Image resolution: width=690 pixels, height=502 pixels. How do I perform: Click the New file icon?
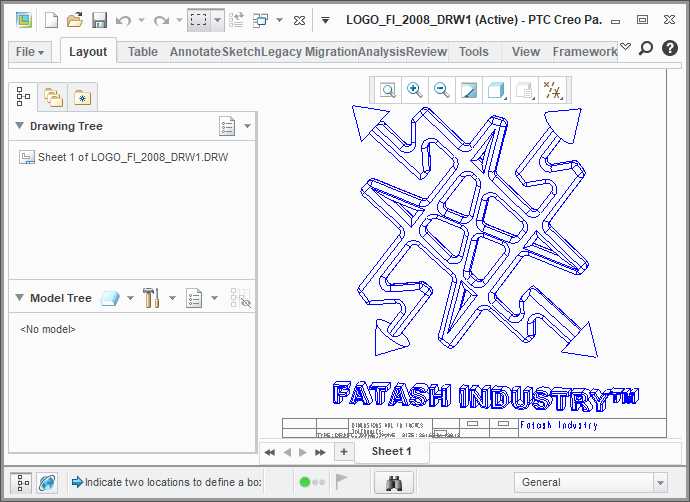coord(51,20)
